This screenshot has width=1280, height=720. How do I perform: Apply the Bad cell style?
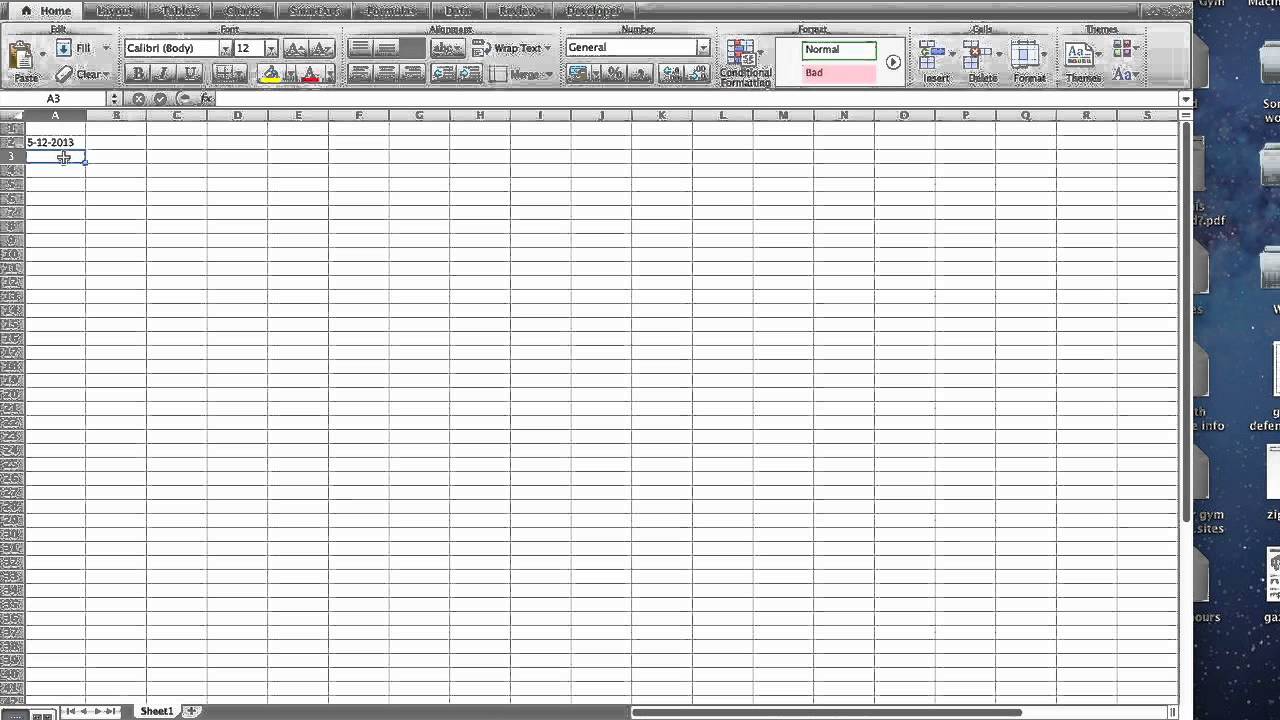coord(838,72)
